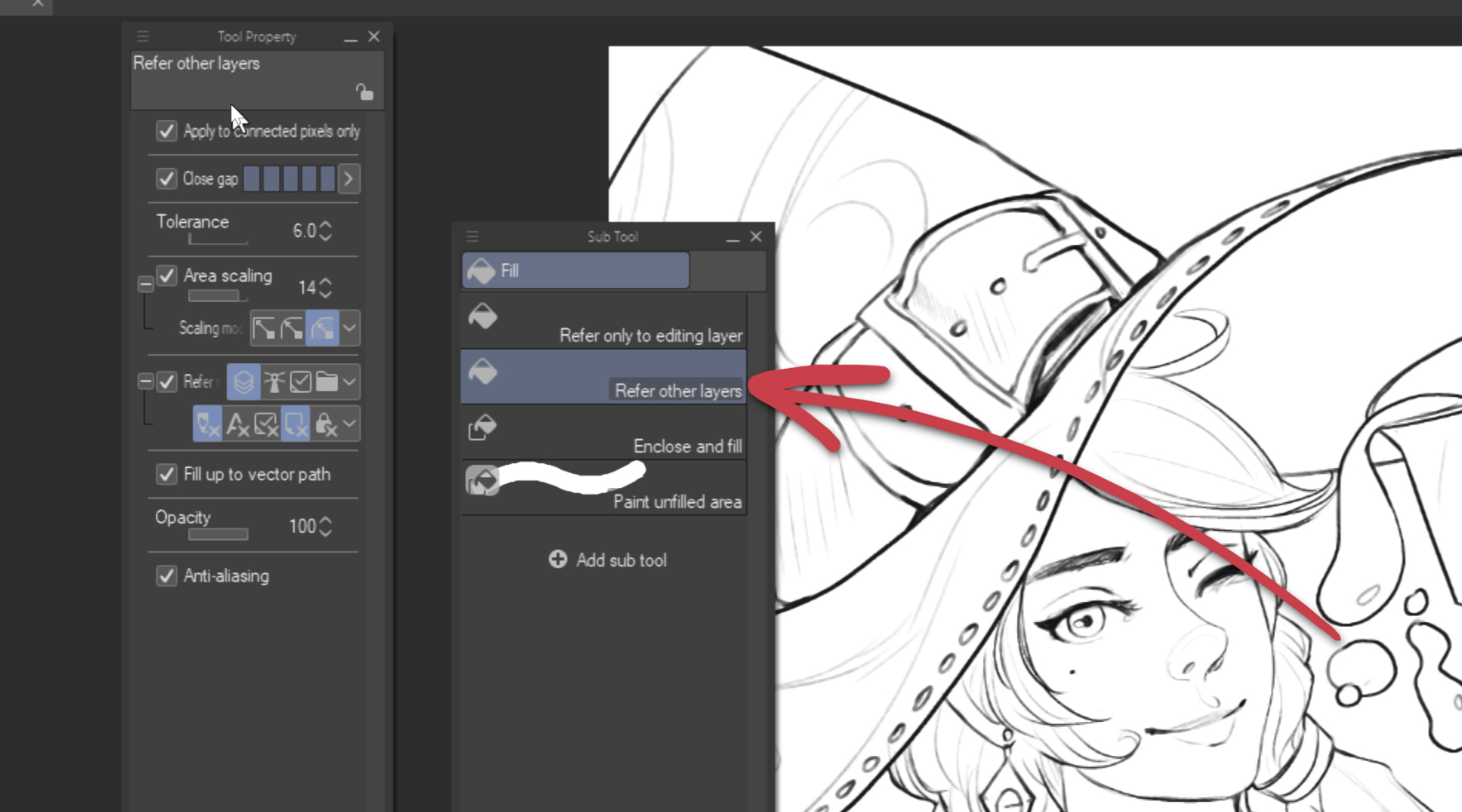Toggle exclude draft layers icon
The height and width of the screenshot is (812, 1462).
(x=207, y=424)
